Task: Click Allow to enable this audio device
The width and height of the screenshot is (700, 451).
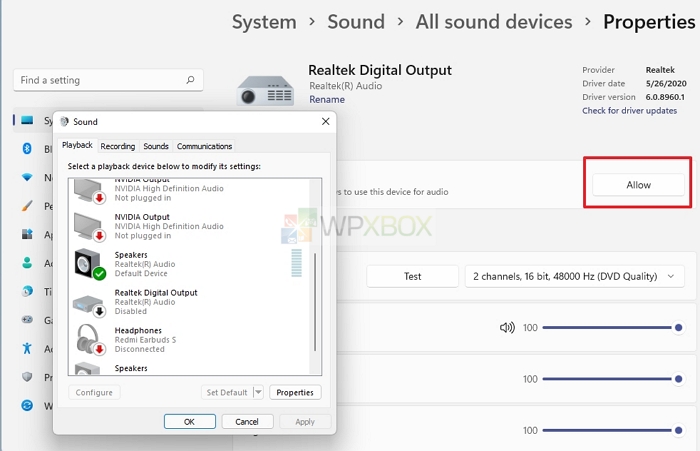Action: coord(638,185)
